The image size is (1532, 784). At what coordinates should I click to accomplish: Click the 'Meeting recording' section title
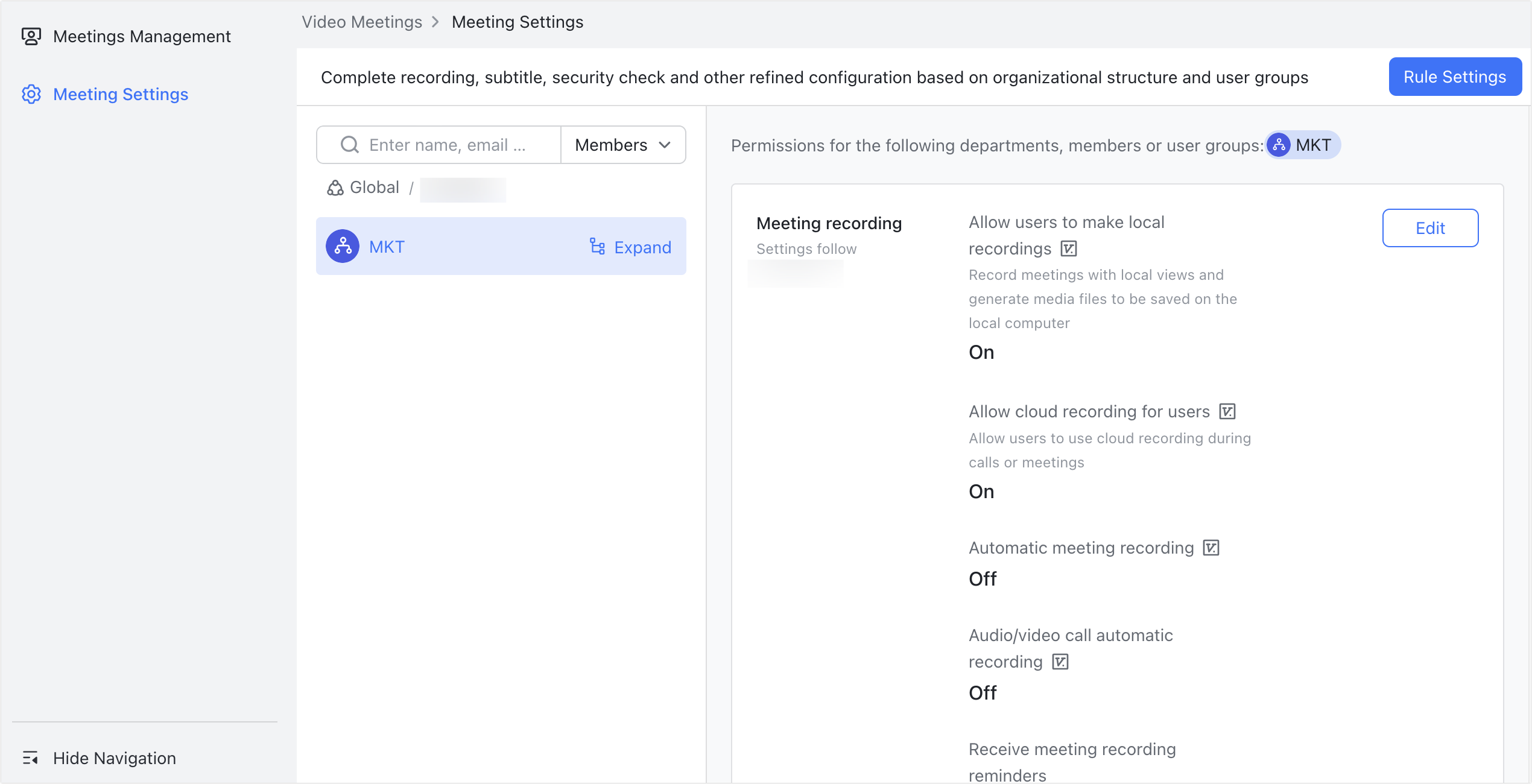click(x=829, y=223)
